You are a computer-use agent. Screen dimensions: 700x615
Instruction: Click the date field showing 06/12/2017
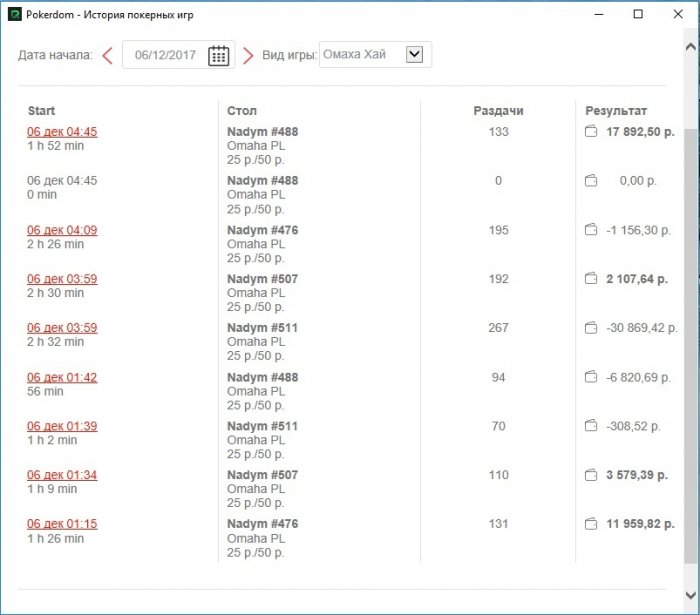pos(165,55)
